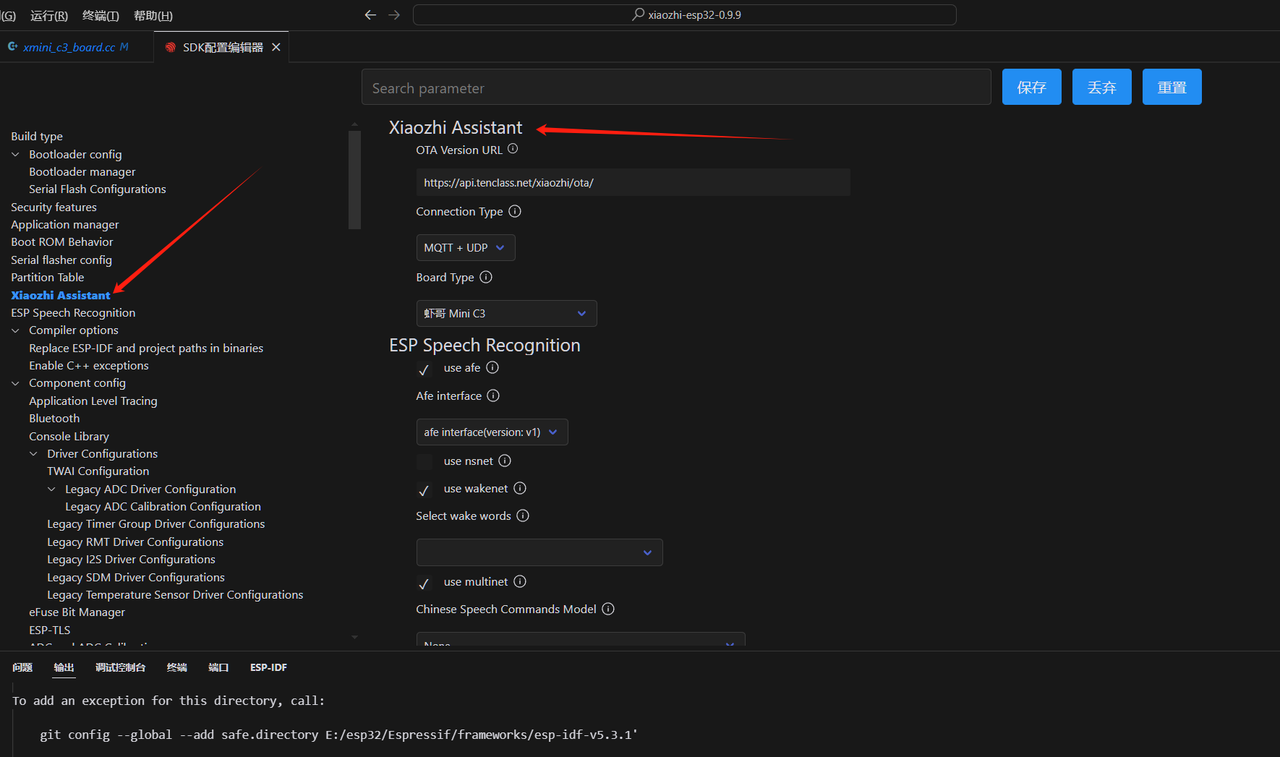Screen dimensions: 1280x757
Task: Click info icon next to OTA Version URL
Action: coord(513,149)
